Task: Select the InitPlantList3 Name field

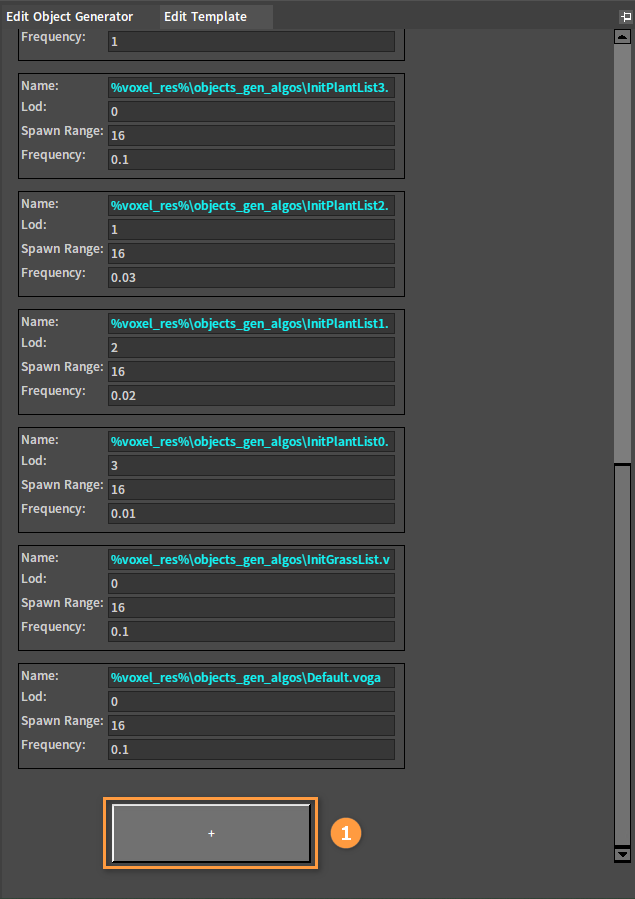Action: coord(251,88)
